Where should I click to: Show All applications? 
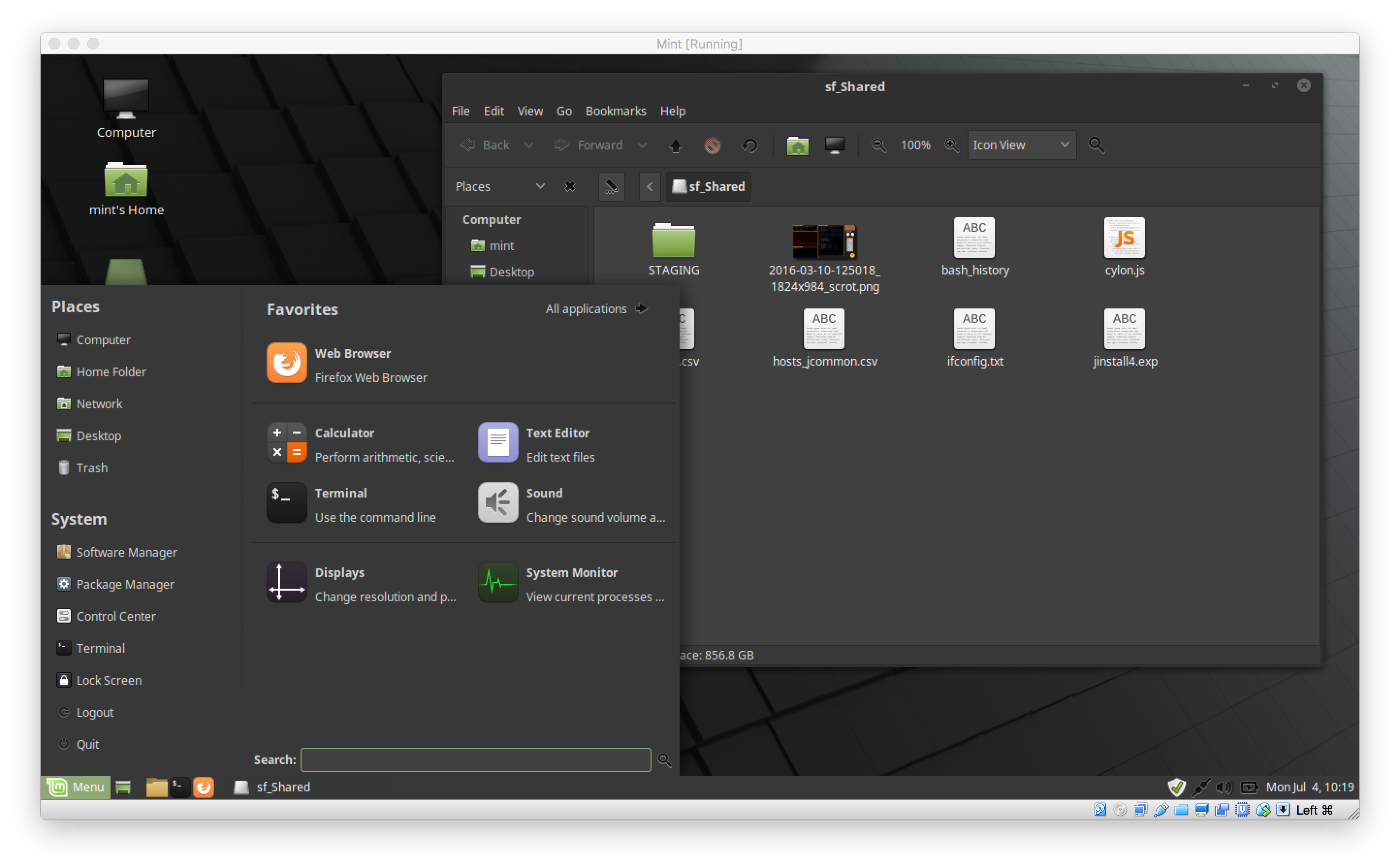coord(596,309)
